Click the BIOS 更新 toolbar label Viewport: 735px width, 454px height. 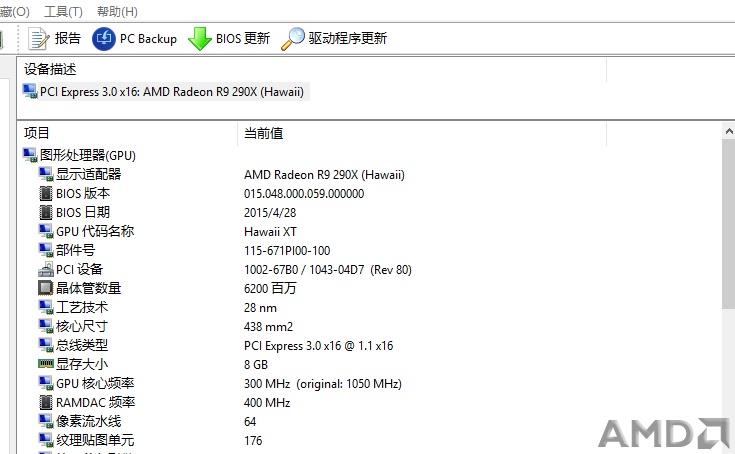point(243,38)
